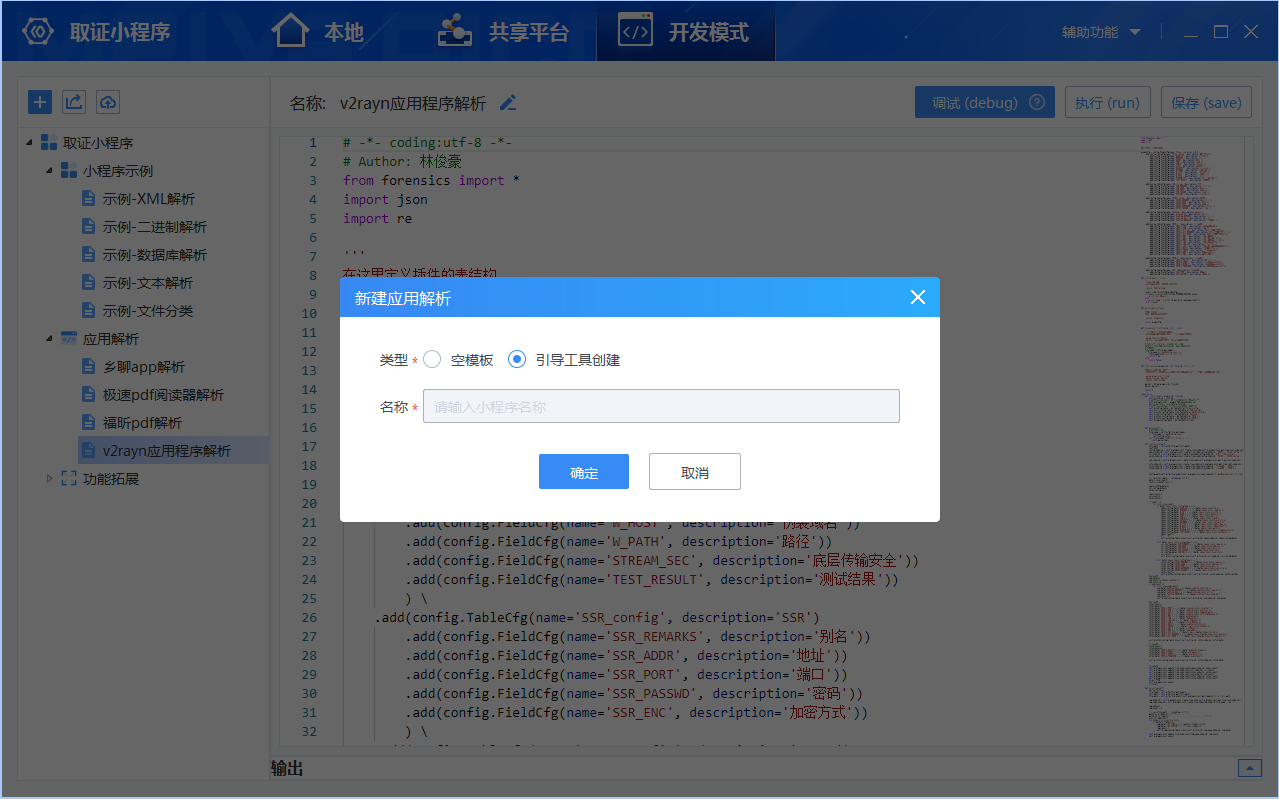Click the 共享平台 sharing platform icon

click(x=455, y=30)
